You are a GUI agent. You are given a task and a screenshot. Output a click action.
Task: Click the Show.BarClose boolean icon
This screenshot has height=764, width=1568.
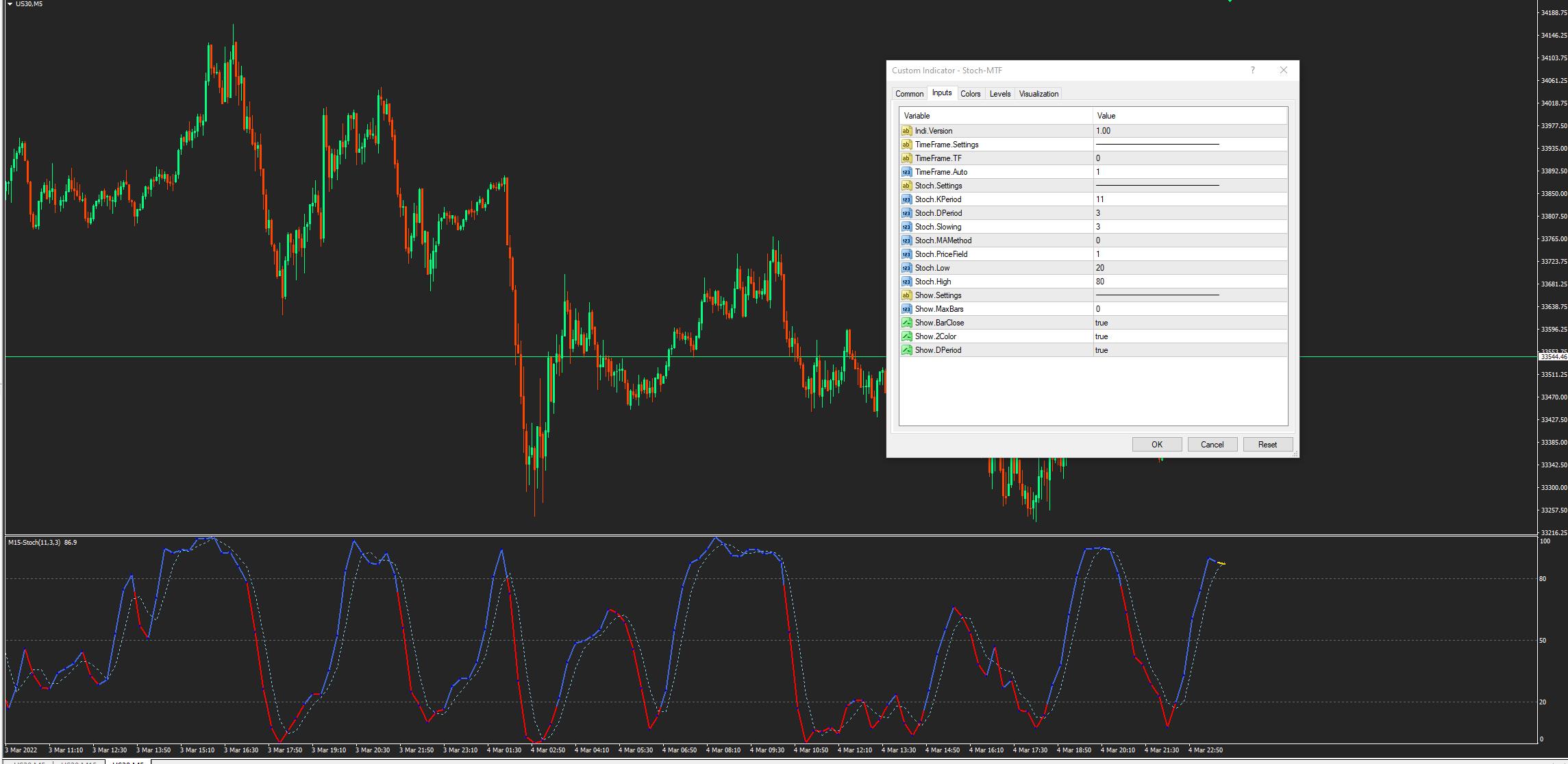907,323
